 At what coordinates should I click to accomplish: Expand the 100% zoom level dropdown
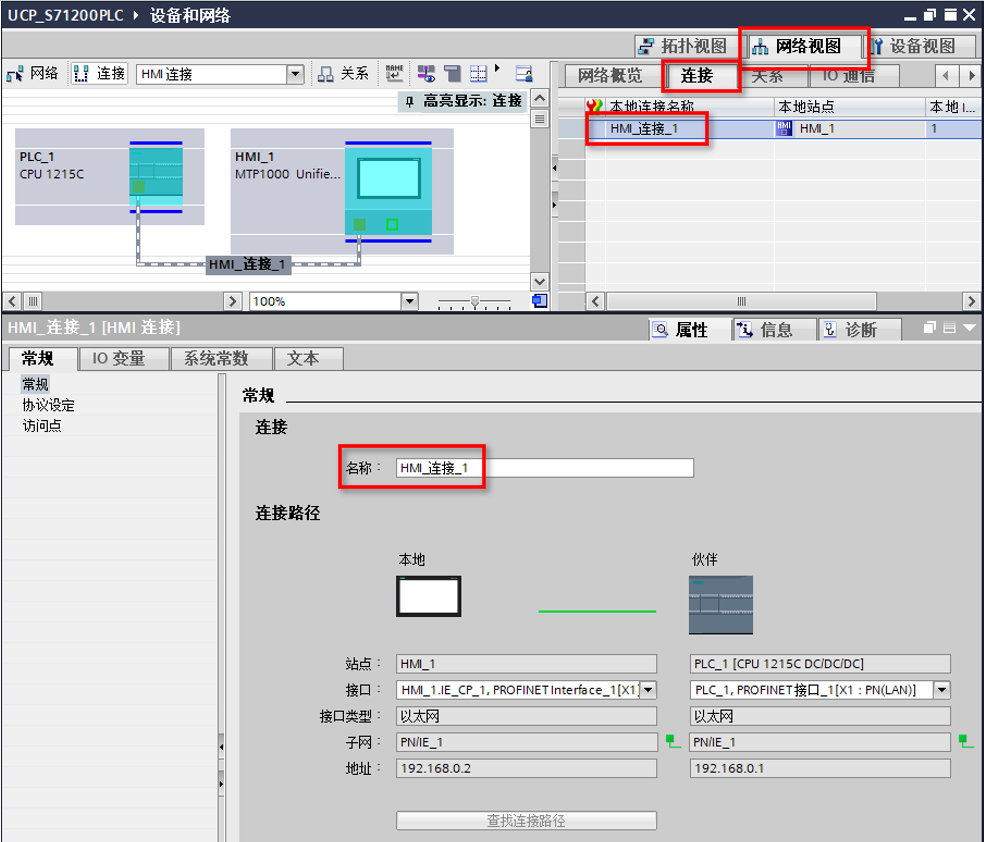[408, 301]
